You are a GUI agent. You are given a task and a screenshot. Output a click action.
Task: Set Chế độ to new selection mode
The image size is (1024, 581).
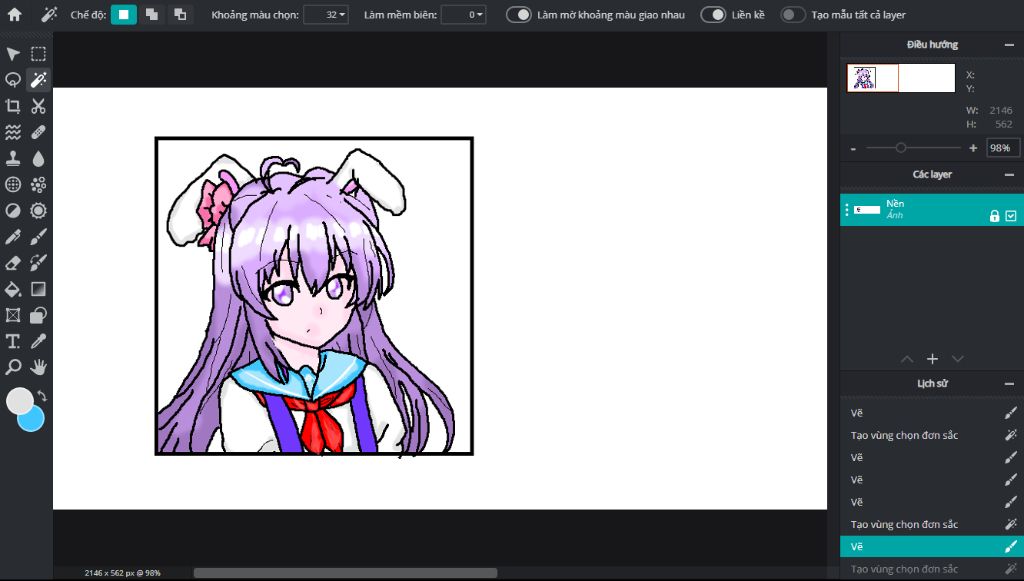point(123,14)
